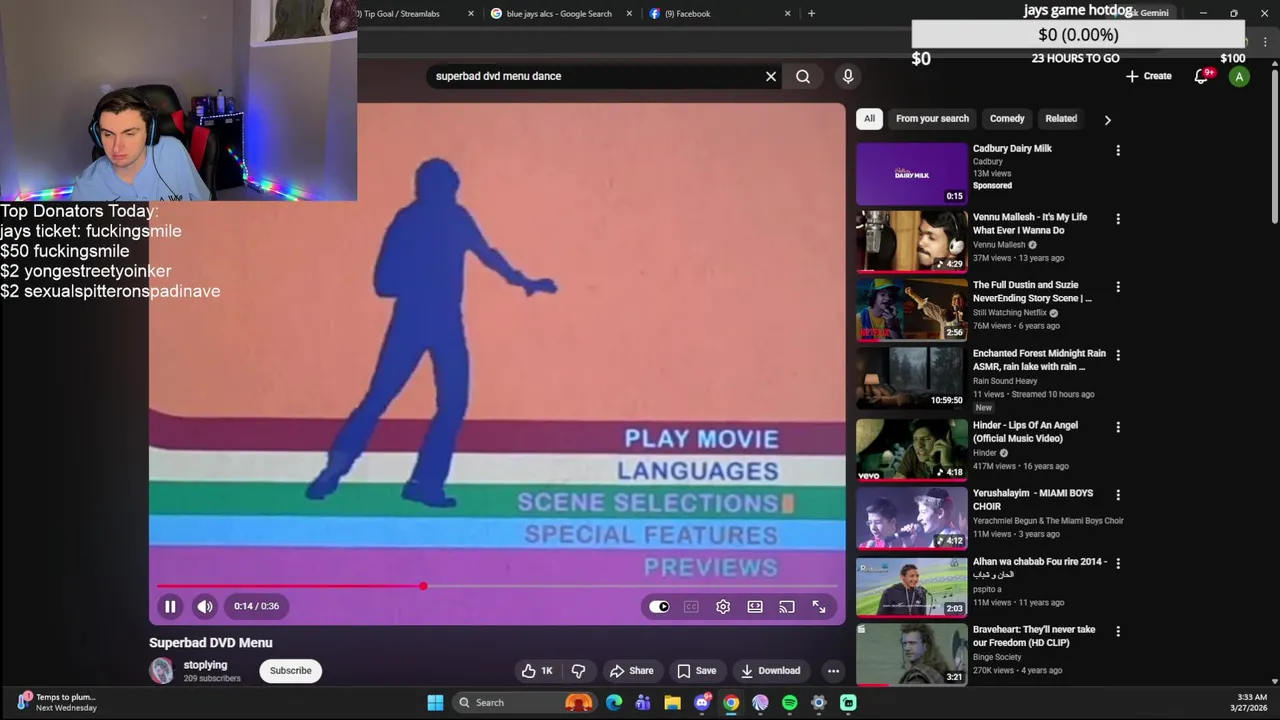Open options menu for Dustin and Suzie video
This screenshot has width=1280, height=720.
click(1118, 287)
